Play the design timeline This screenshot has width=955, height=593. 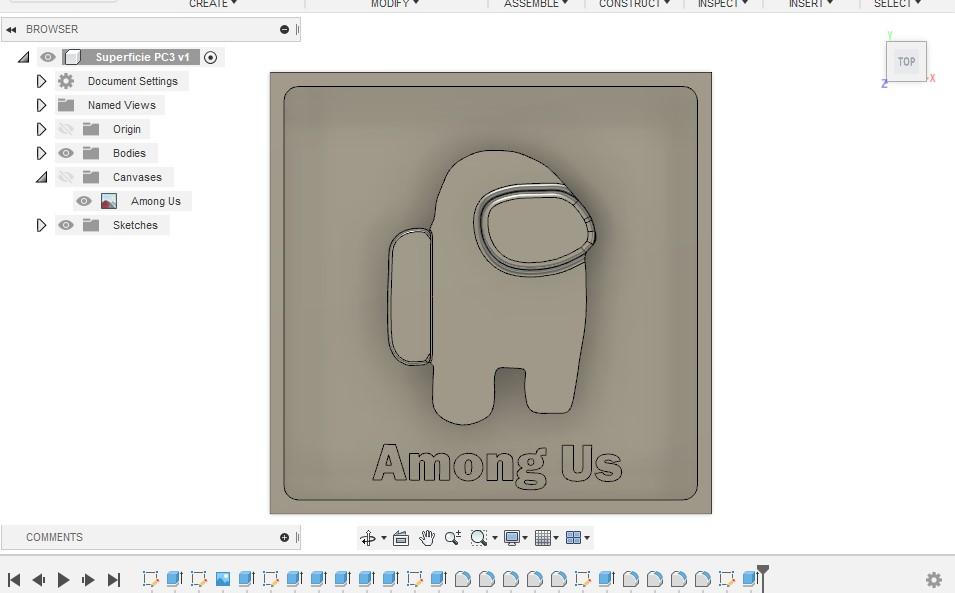pyautogui.click(x=63, y=580)
